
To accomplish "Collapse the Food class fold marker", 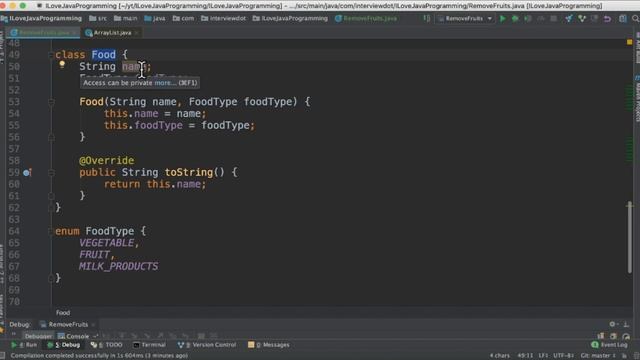I will 51,55.
